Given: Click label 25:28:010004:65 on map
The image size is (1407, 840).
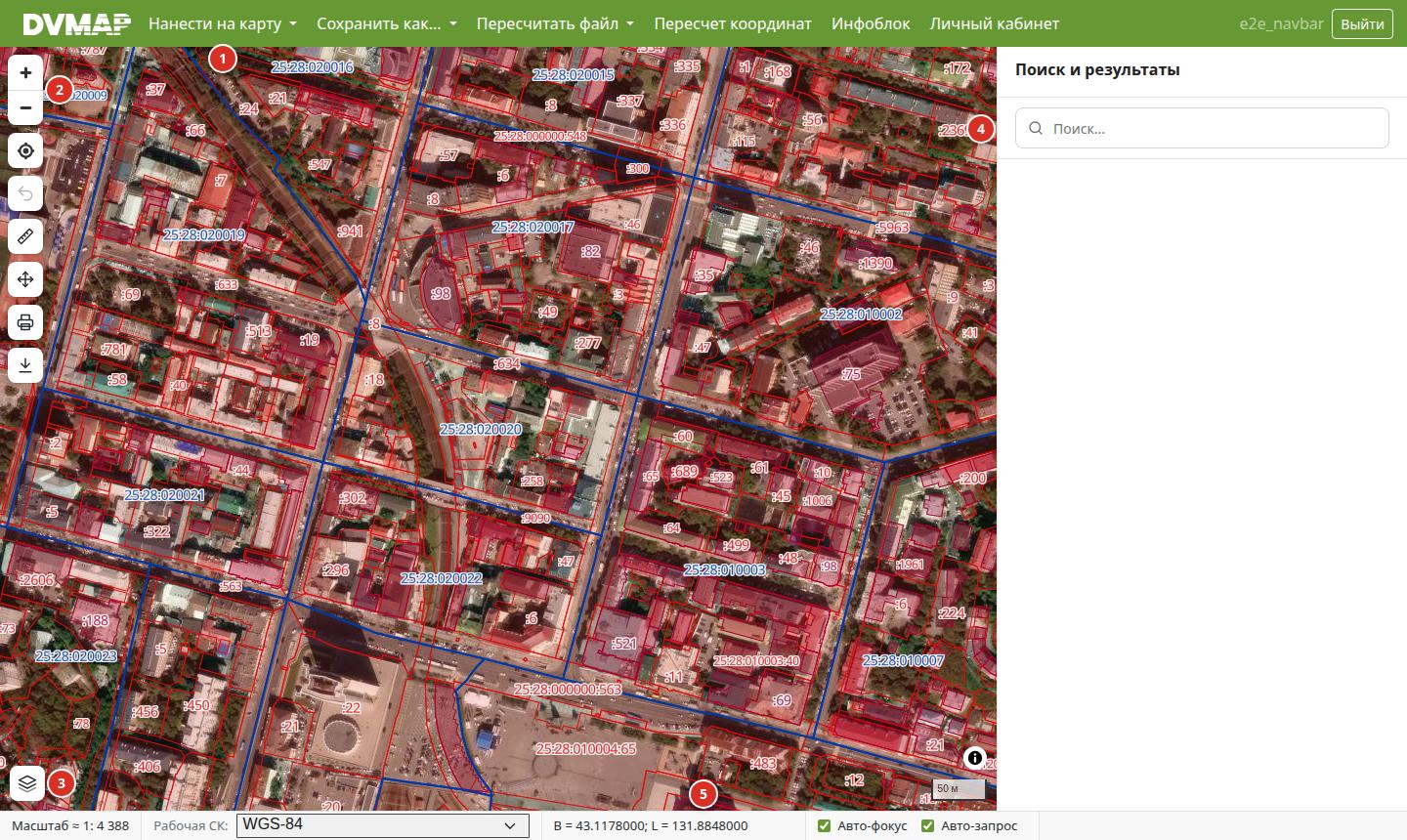Looking at the screenshot, I should 585,748.
